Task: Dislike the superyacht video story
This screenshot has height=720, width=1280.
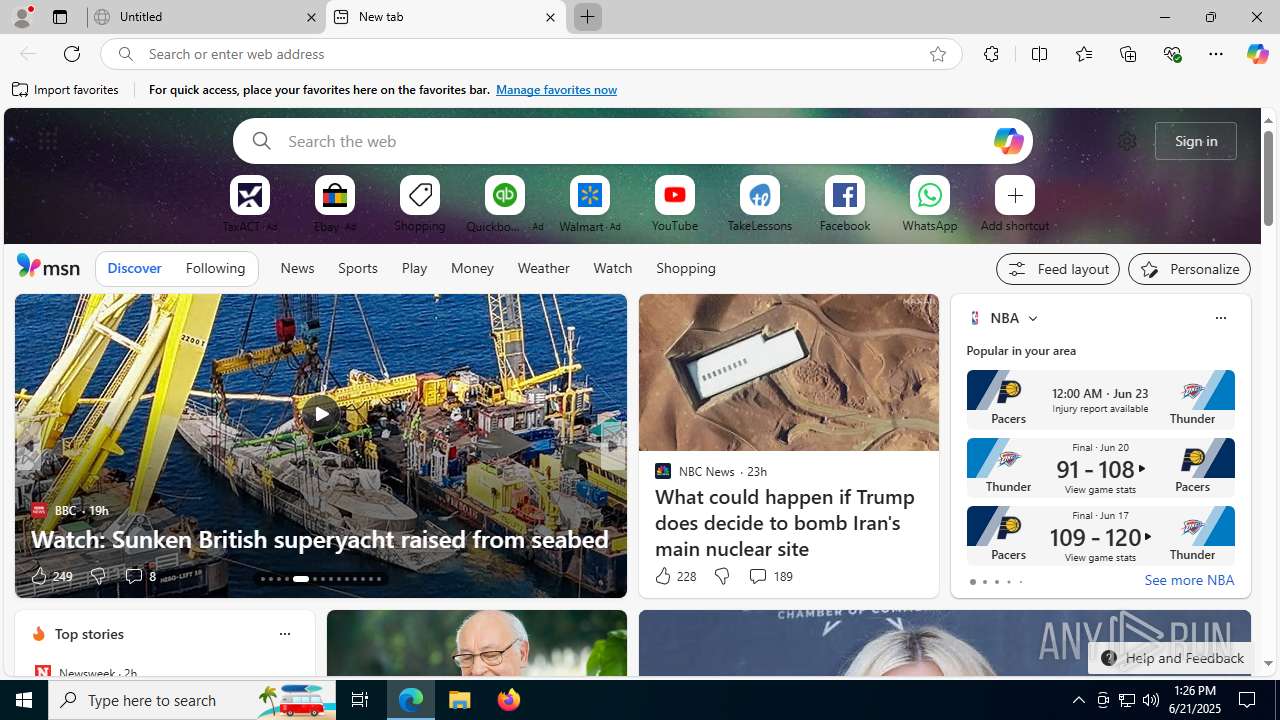Action: point(97,576)
